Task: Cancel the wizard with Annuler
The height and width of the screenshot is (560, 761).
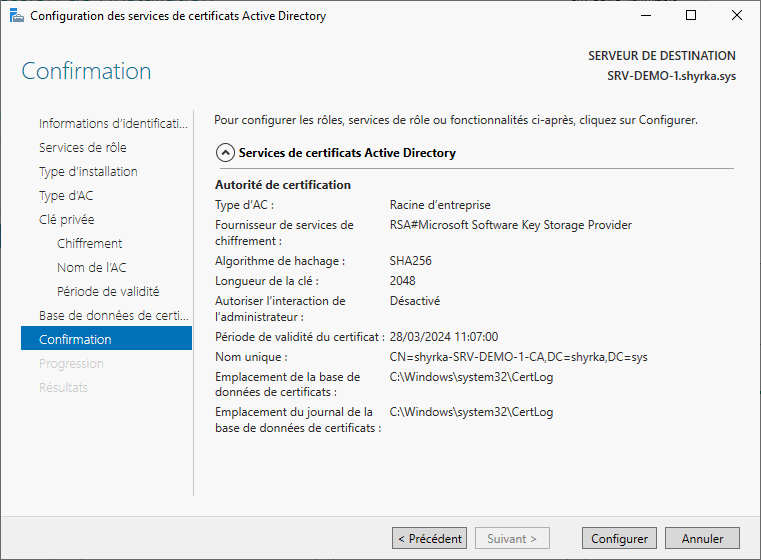Action: [x=702, y=539]
